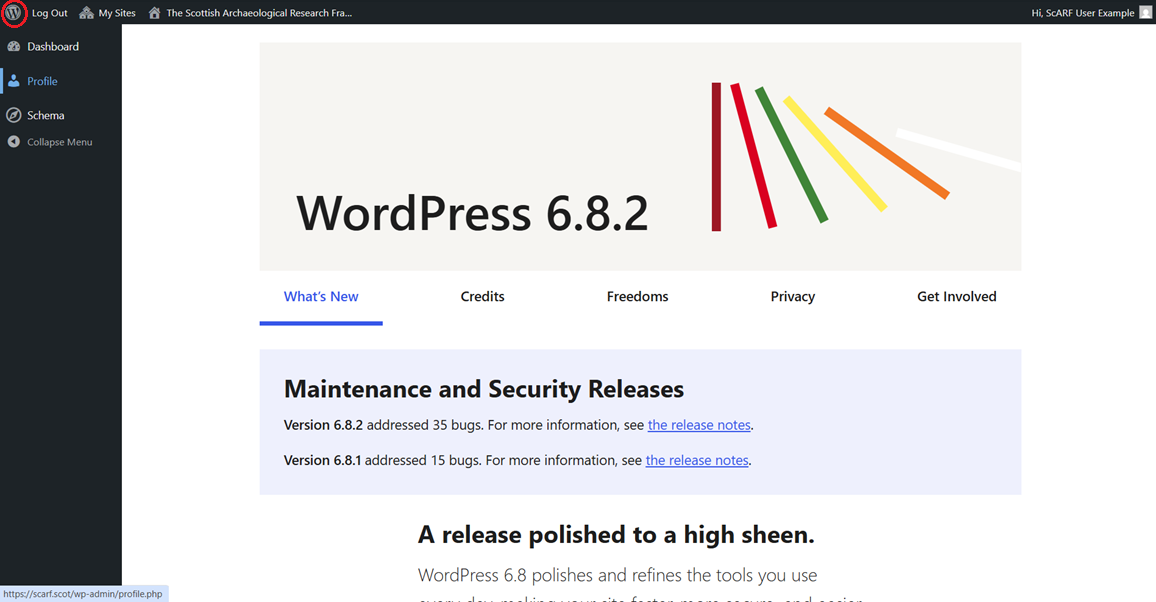View the Privacy tab
The height and width of the screenshot is (602, 1156).
(x=792, y=296)
